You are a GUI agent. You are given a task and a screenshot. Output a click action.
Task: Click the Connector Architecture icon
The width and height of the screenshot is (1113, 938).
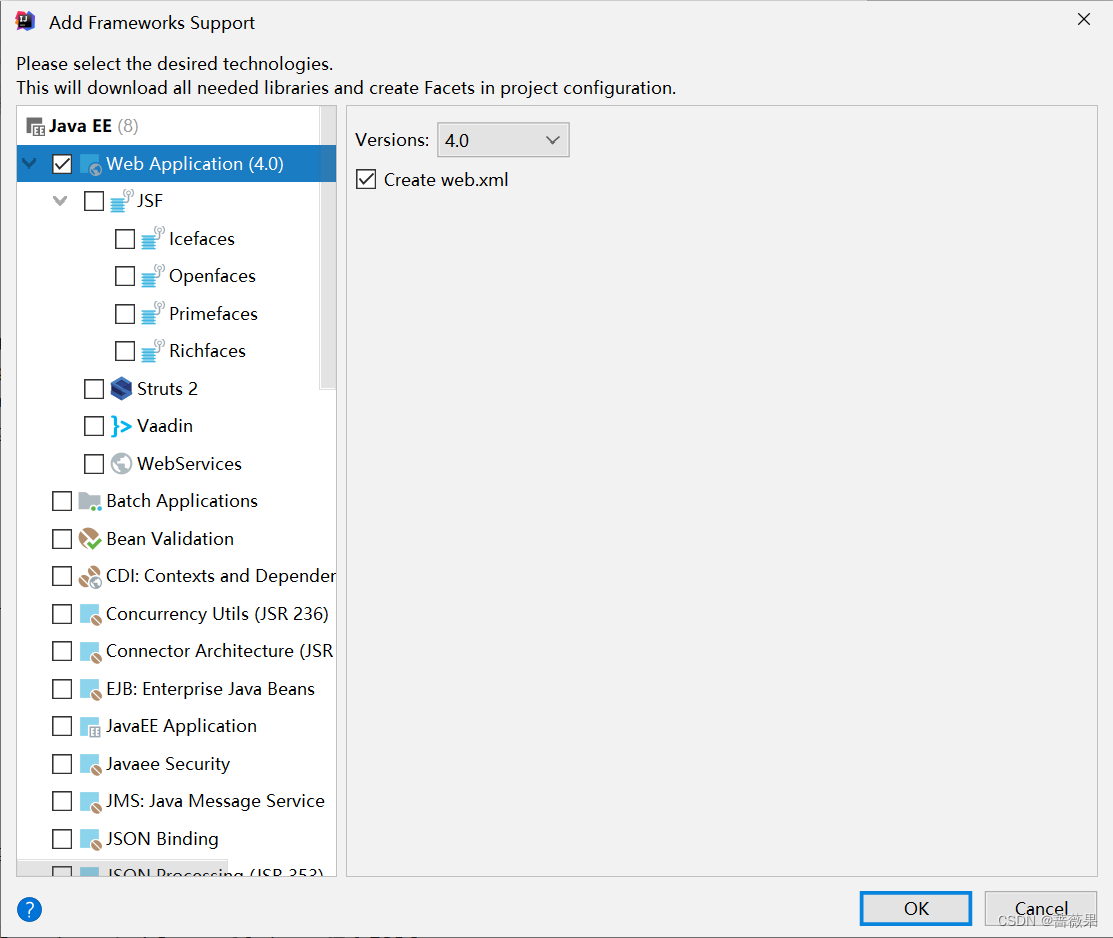[90, 651]
